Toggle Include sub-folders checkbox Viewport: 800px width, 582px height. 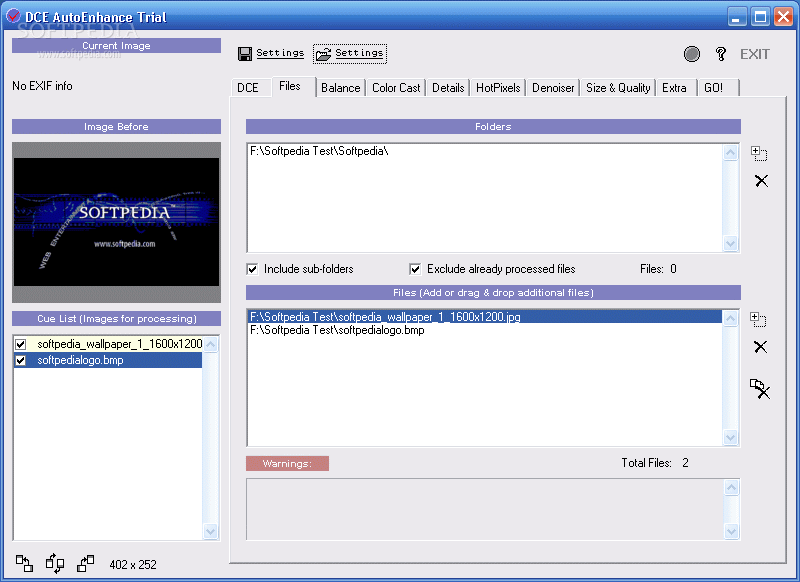tap(252, 269)
